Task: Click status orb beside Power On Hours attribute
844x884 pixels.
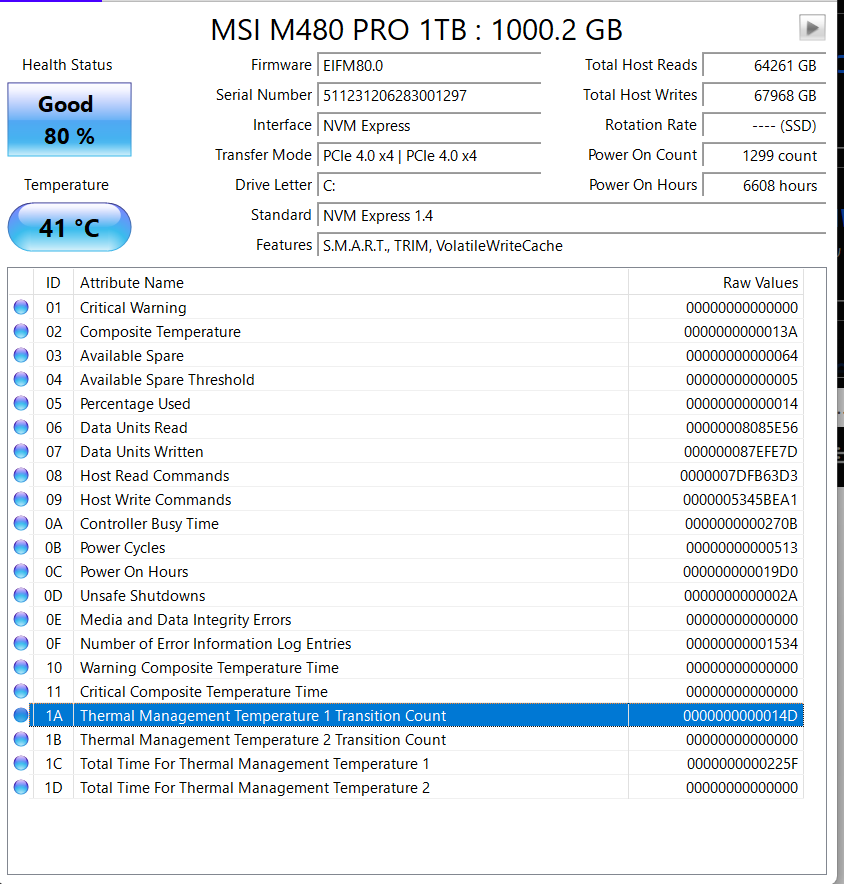Action: click(21, 572)
